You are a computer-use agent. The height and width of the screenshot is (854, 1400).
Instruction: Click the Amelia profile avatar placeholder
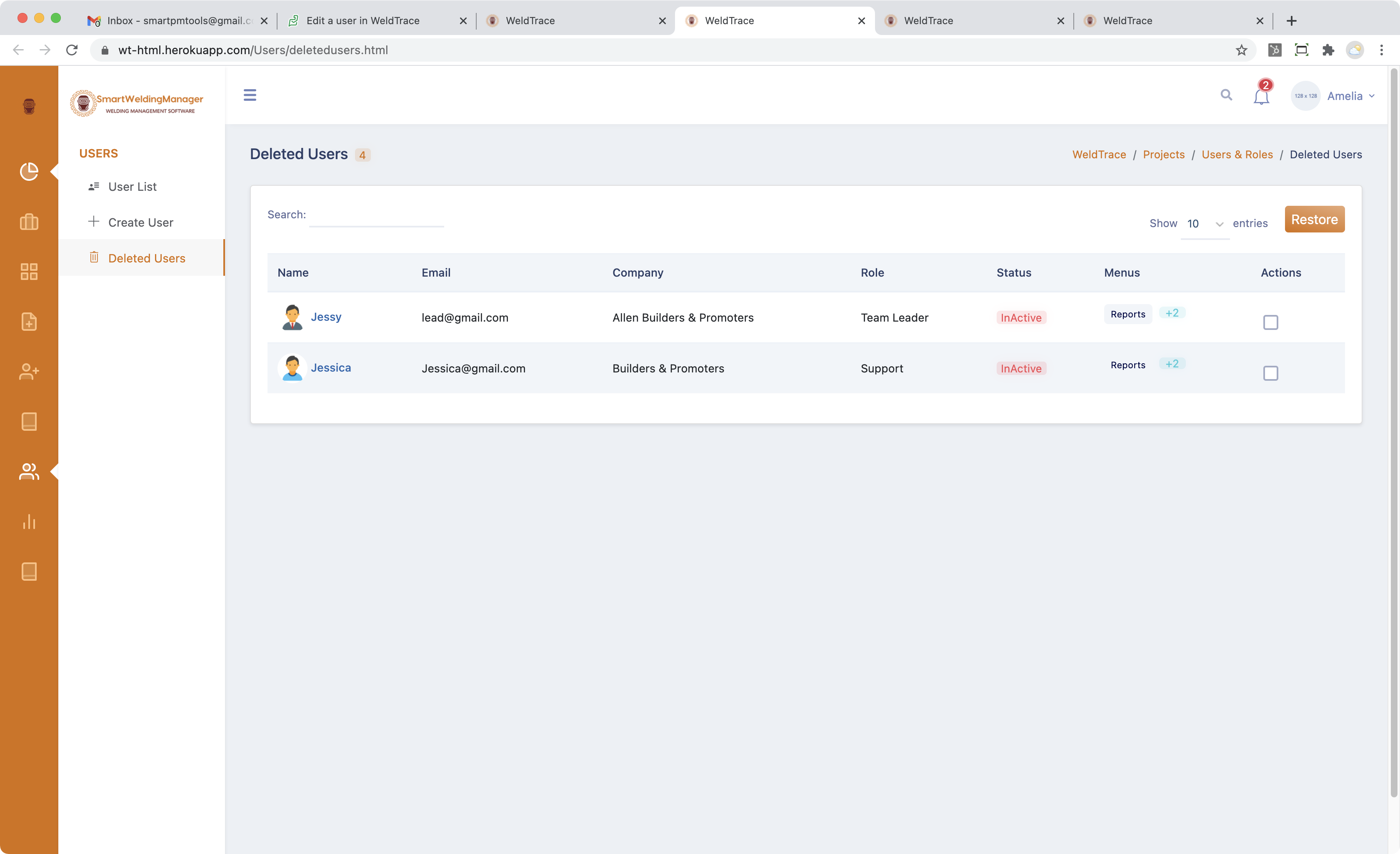point(1305,95)
